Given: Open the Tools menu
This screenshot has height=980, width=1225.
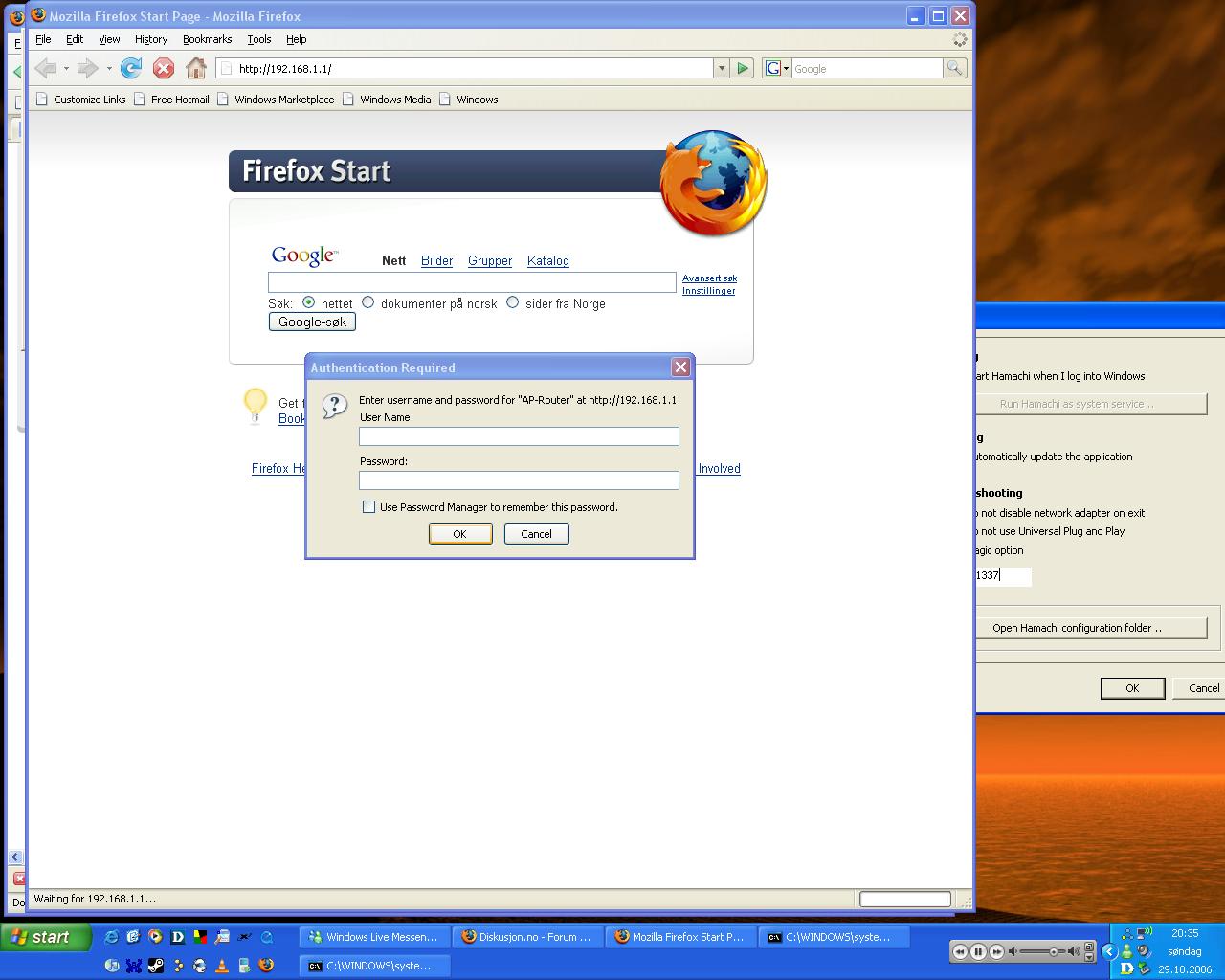Looking at the screenshot, I should [258, 39].
